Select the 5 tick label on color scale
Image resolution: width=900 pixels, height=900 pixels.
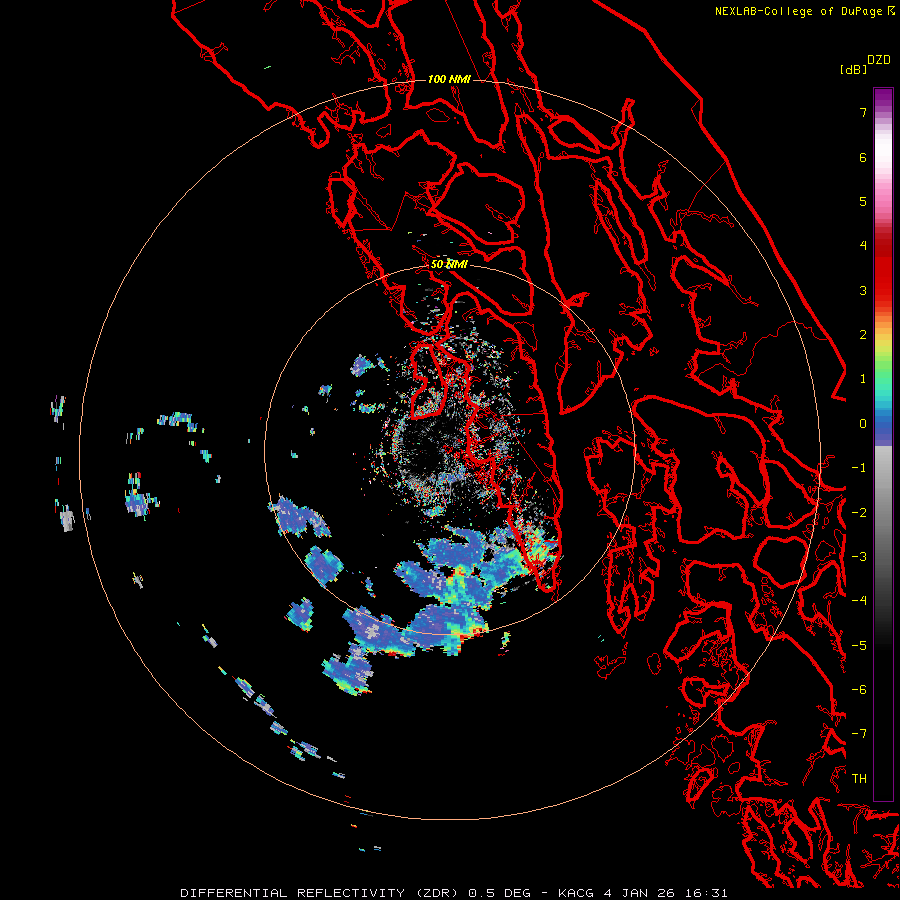click(863, 201)
